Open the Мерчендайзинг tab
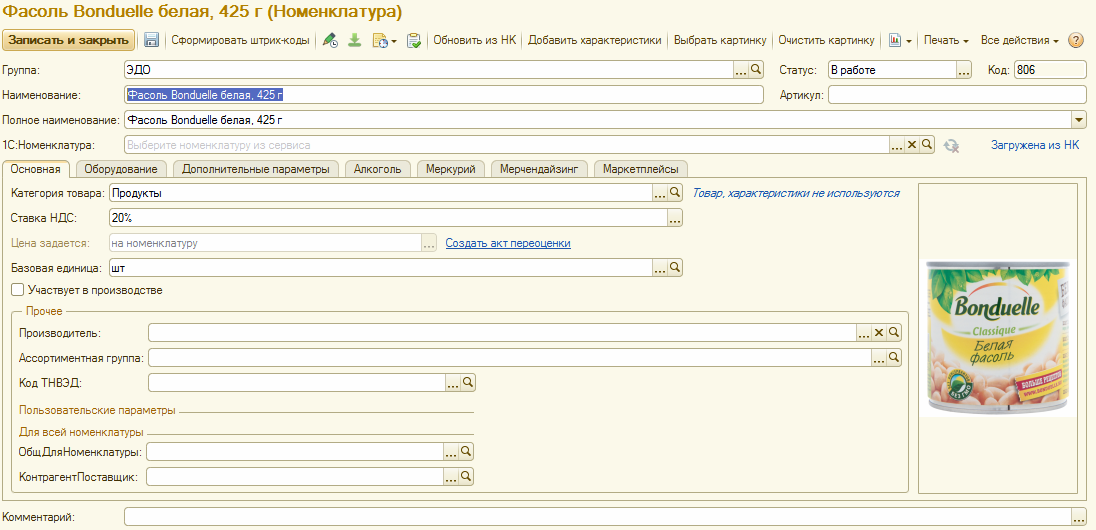This screenshot has width=1096, height=530. (x=539, y=169)
